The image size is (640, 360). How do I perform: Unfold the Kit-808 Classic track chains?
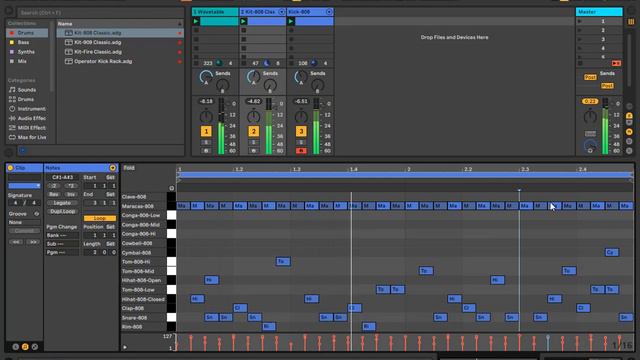(282, 12)
